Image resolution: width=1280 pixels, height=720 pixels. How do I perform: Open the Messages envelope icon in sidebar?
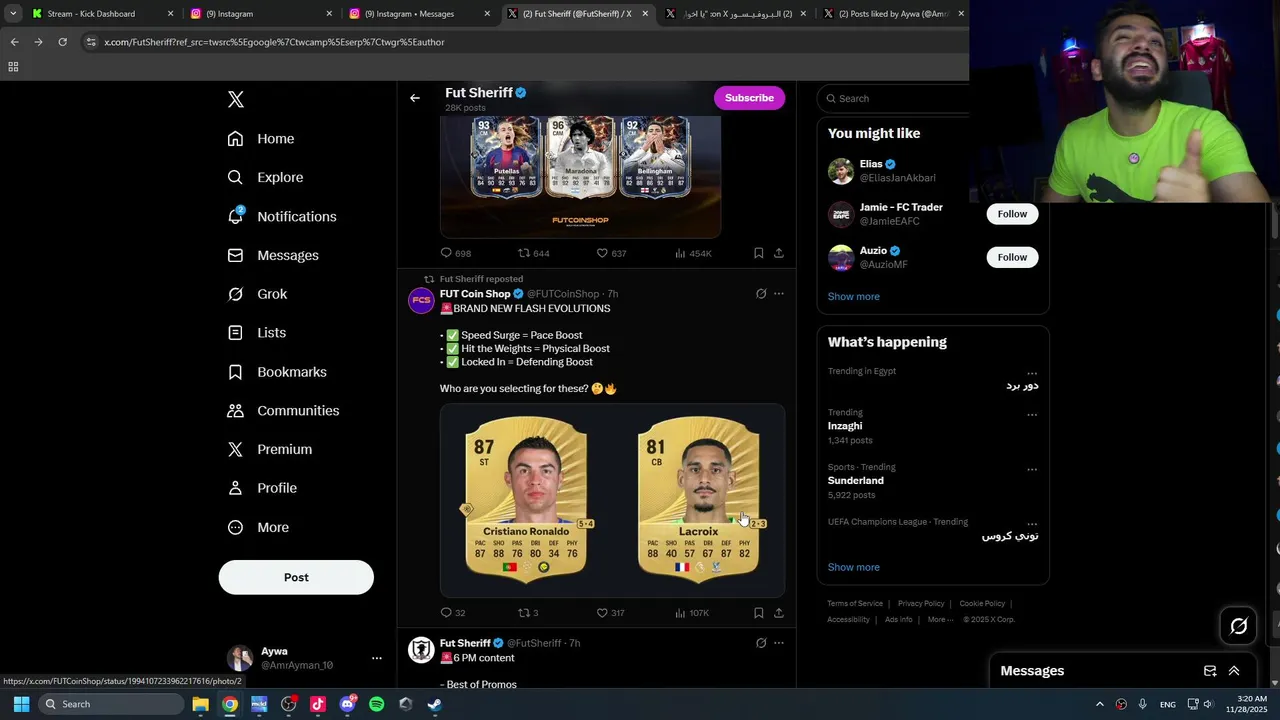[235, 255]
